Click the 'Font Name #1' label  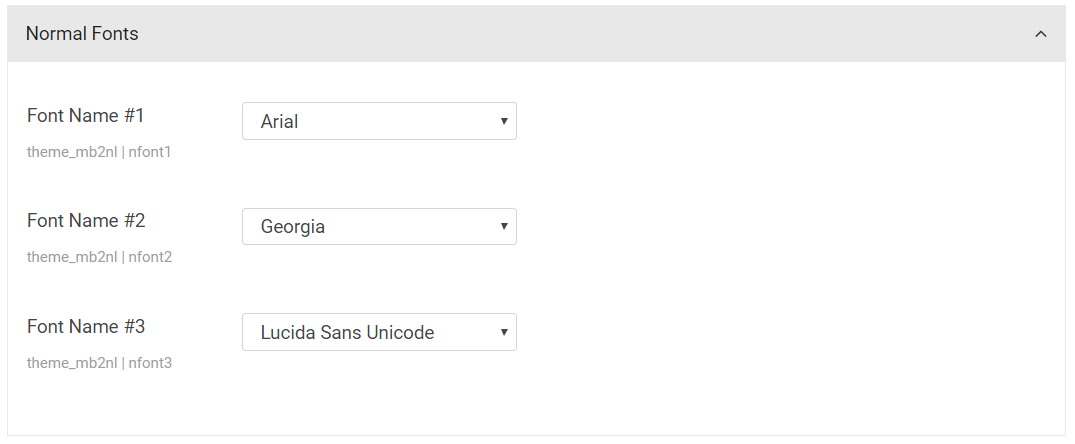[86, 116]
